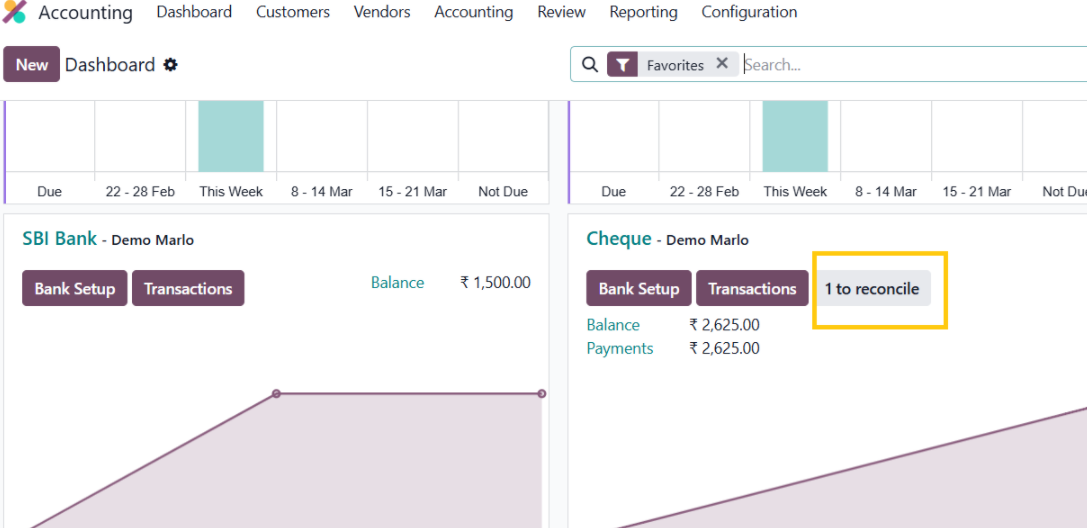Click the 1 to reconcile button
The height and width of the screenshot is (528, 1087).
871,289
